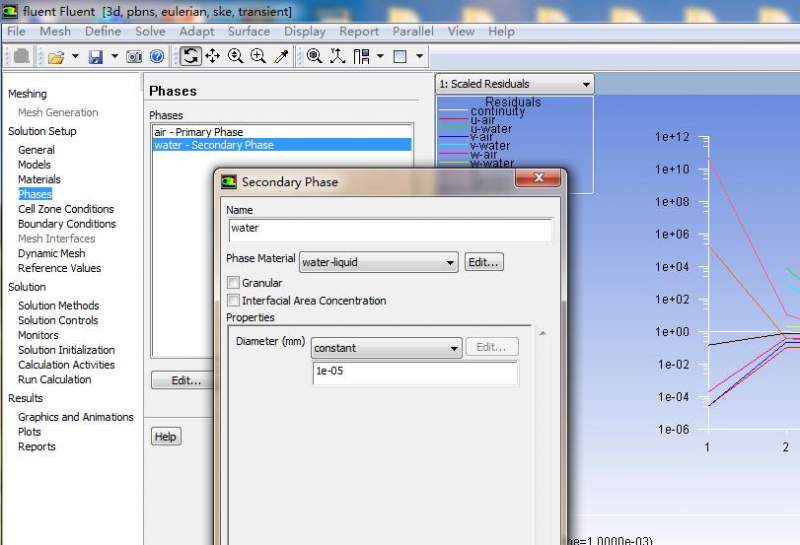
Task: Click the open folder Read File icon
Action: [56, 56]
